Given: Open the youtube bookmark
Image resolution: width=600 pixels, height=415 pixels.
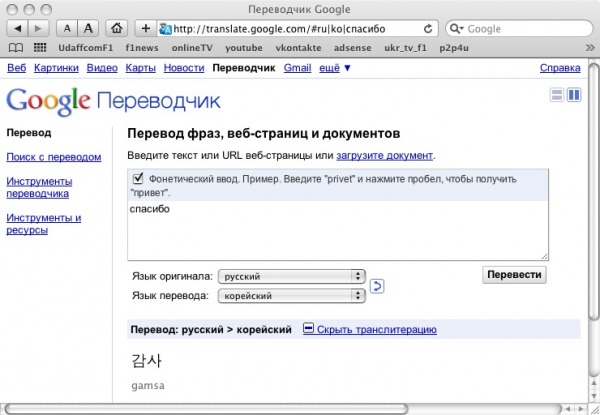Looking at the screenshot, I should click(x=244, y=48).
